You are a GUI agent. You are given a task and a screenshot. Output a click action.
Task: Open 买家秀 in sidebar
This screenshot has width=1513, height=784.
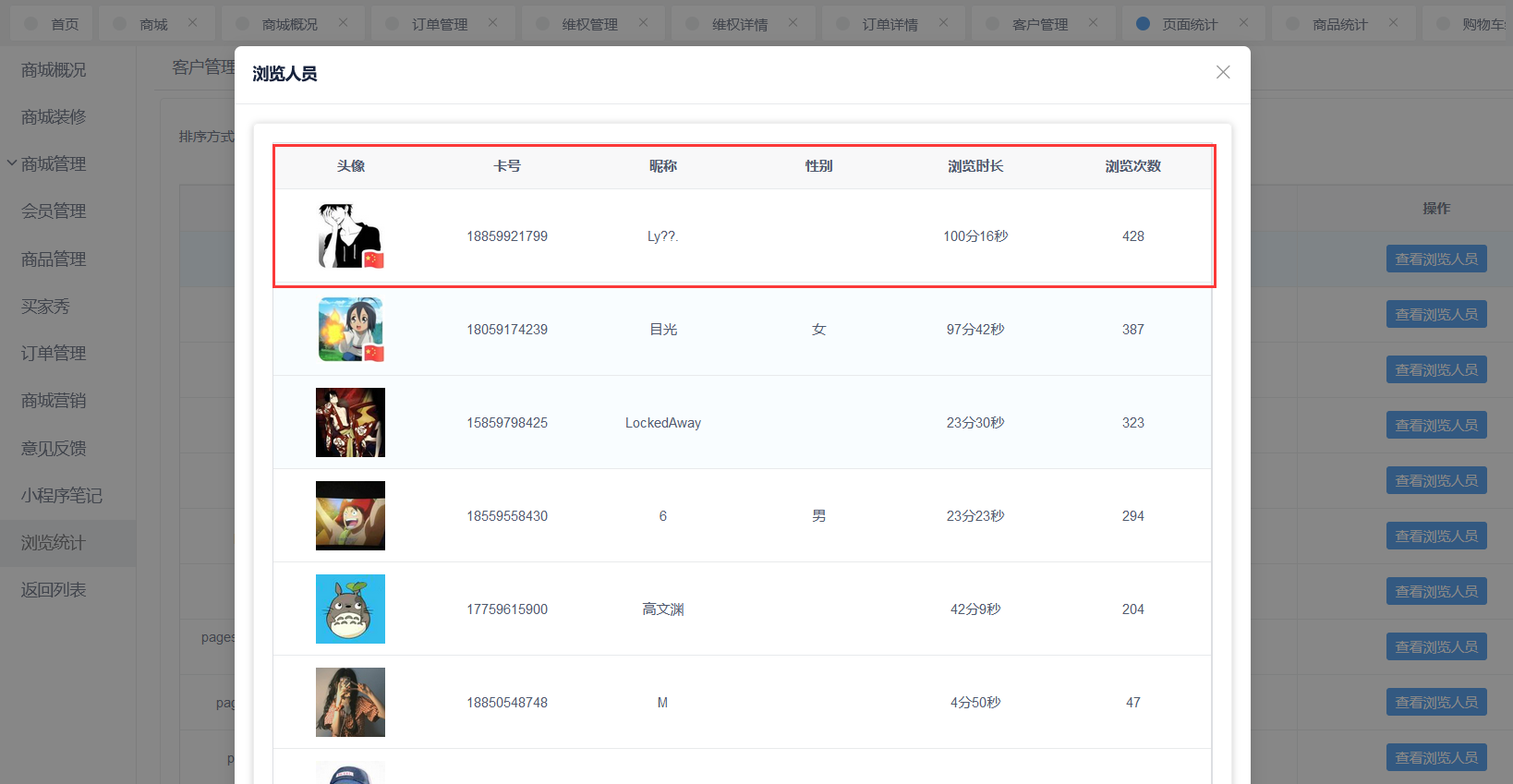click(45, 306)
